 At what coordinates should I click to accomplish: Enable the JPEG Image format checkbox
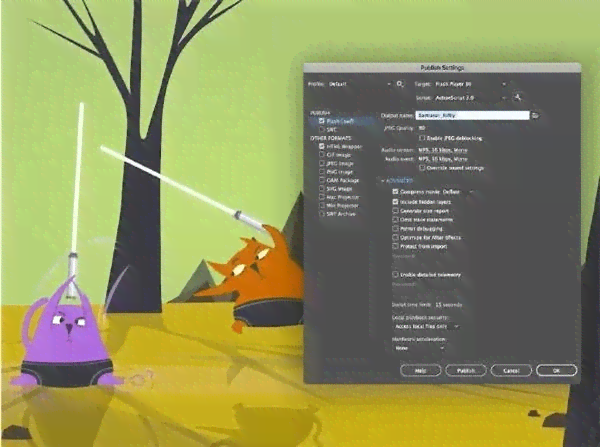click(321, 163)
